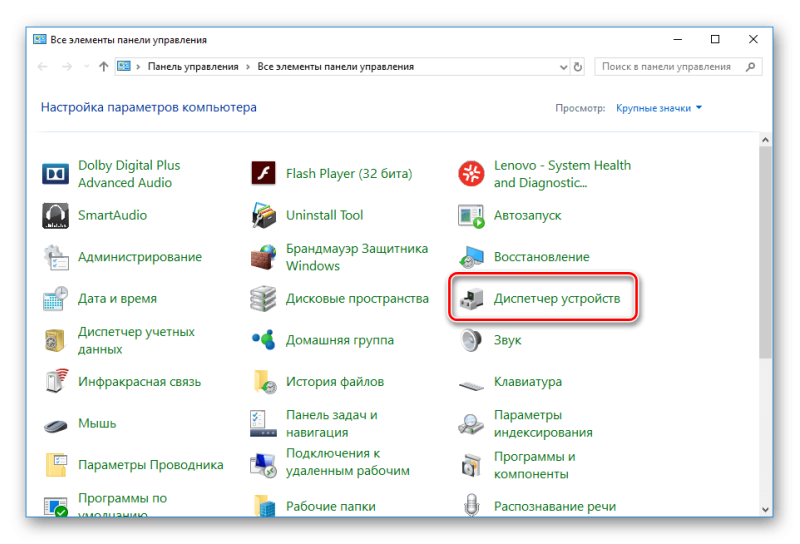Open the Клавиатура link text

coord(528,382)
